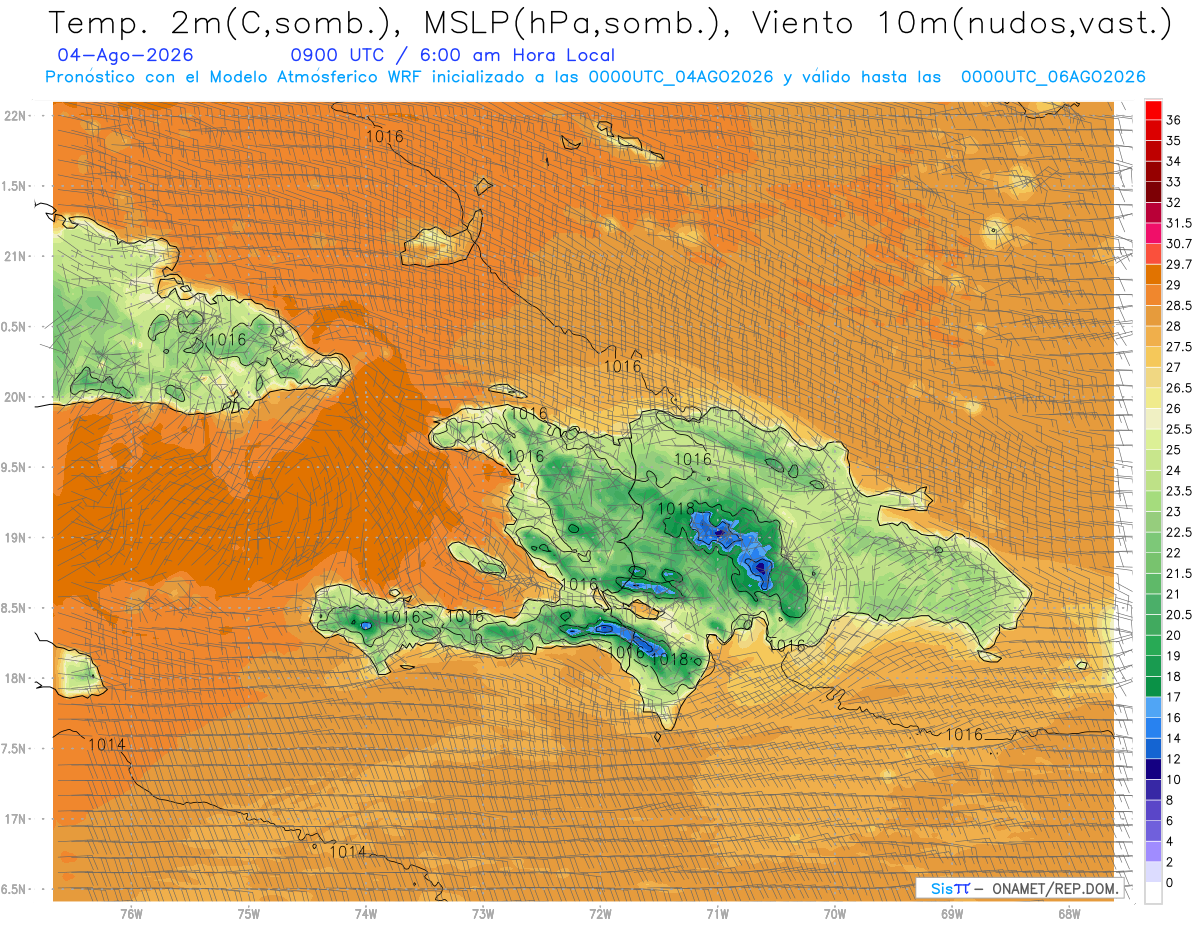Click the '0' value on the color scale
1200x927 pixels.
click(1170, 882)
